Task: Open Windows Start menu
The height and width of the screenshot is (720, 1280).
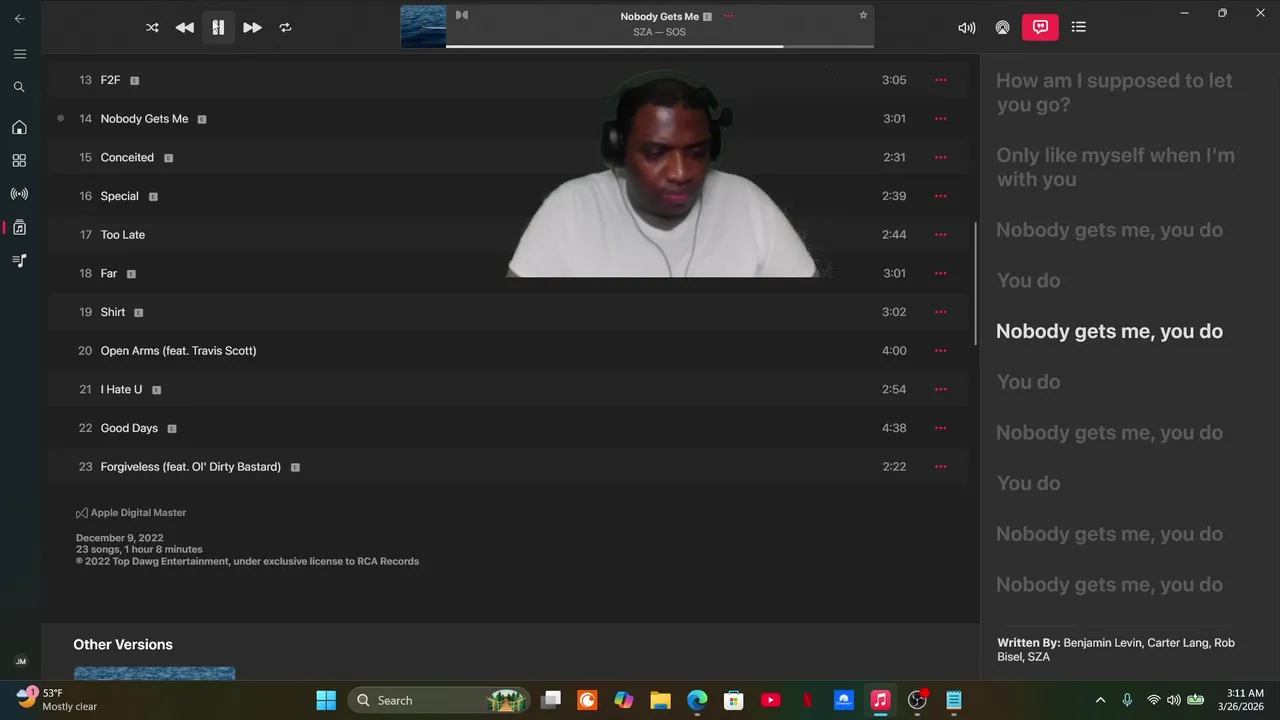Action: pos(326,700)
